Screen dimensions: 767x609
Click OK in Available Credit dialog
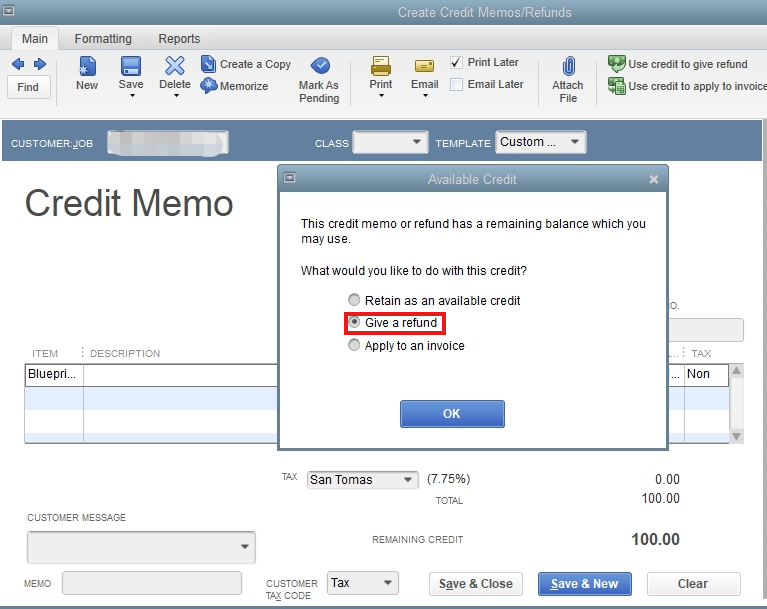[x=452, y=414]
